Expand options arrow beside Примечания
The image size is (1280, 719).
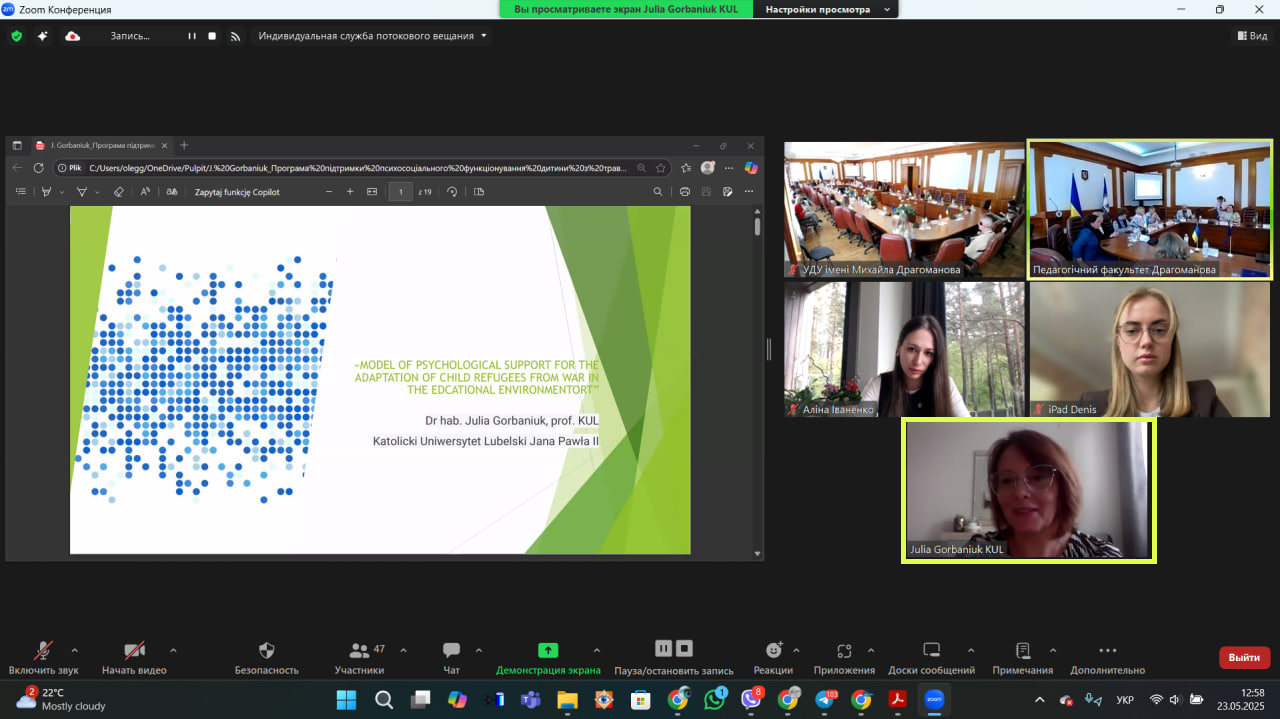tap(1053, 650)
